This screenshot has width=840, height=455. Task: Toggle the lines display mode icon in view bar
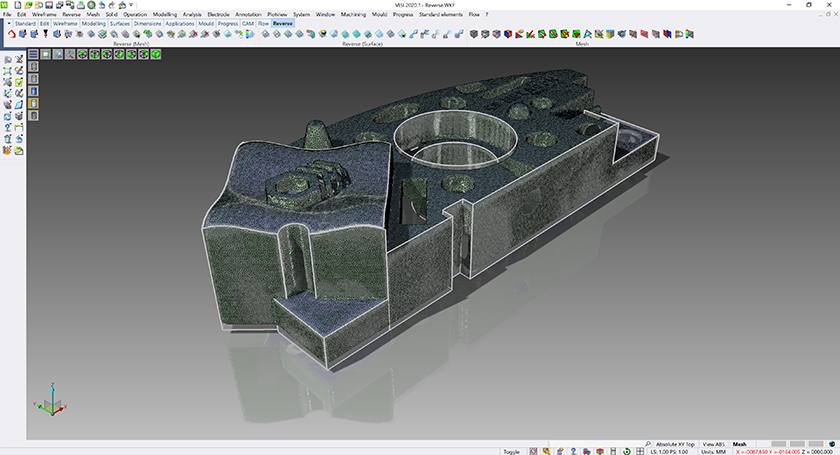33,54
